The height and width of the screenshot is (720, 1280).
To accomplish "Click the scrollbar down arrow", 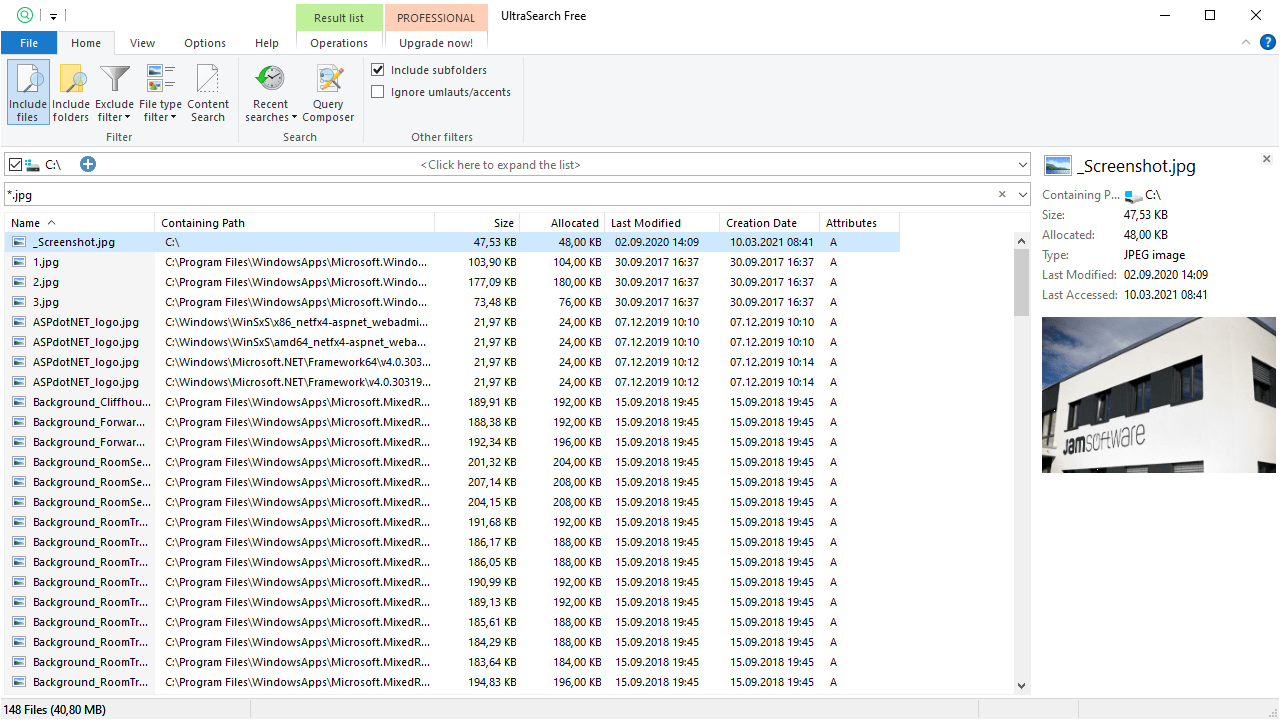I will 1021,685.
